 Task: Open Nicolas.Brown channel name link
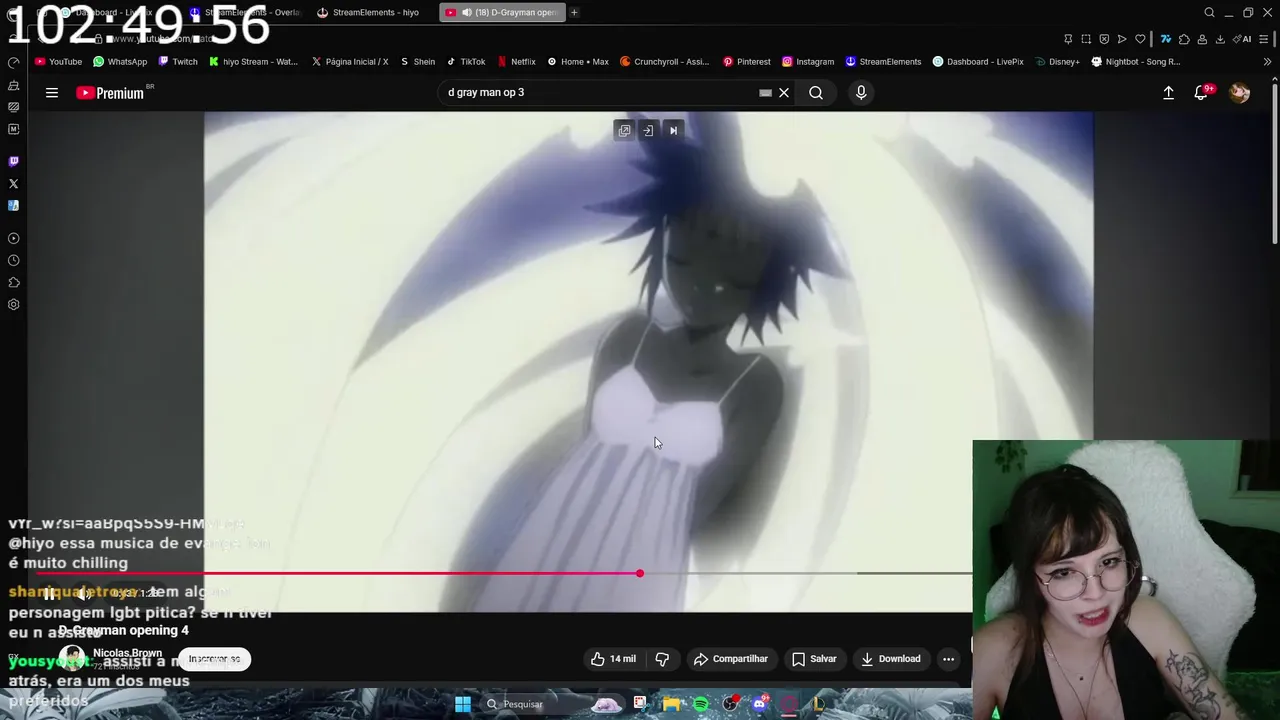coord(127,653)
